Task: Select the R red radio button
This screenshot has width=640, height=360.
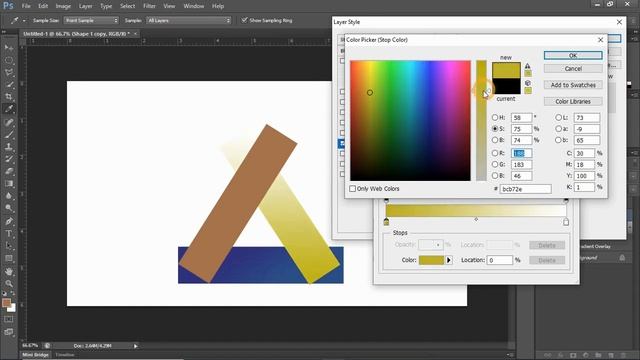Action: pos(495,153)
